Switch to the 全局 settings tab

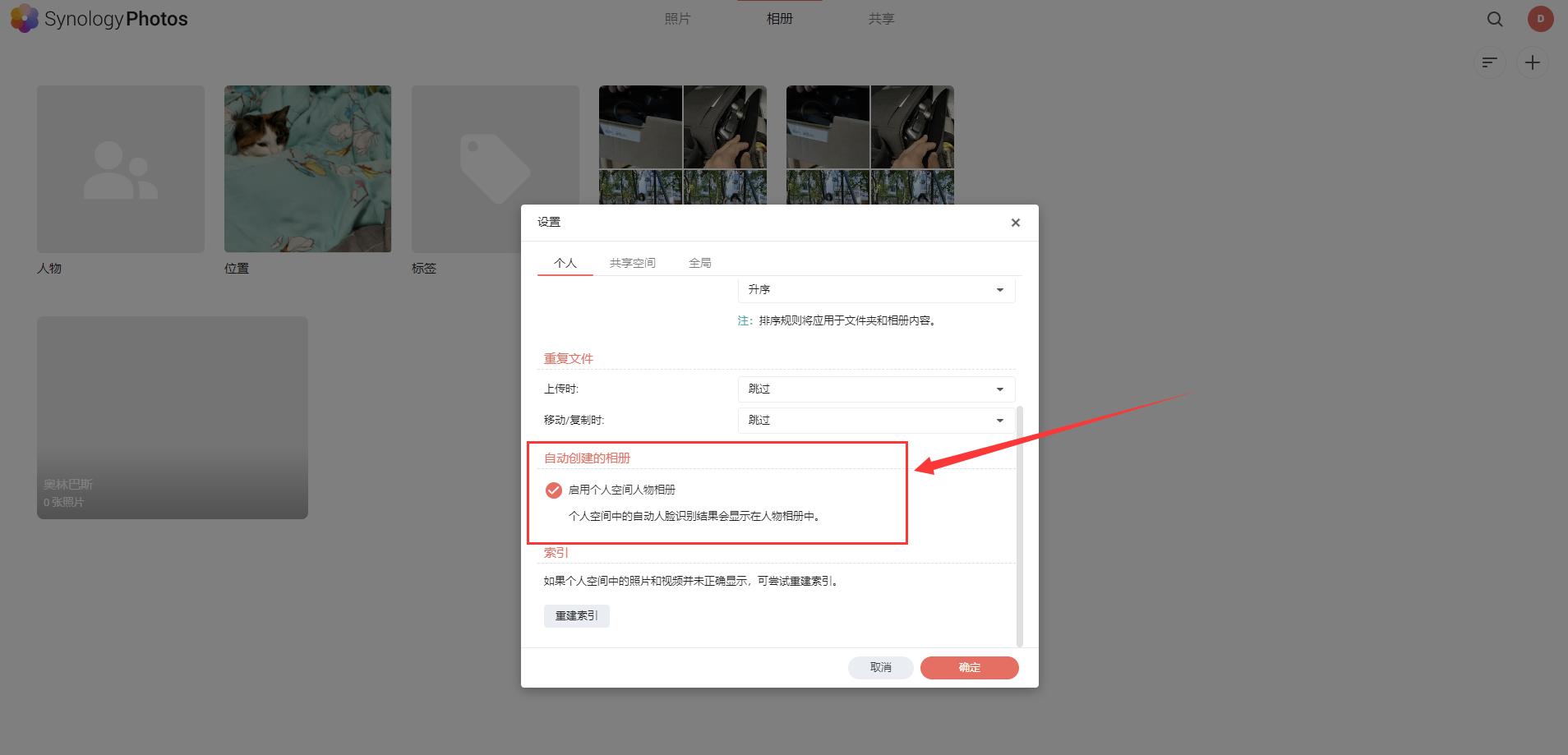699,262
